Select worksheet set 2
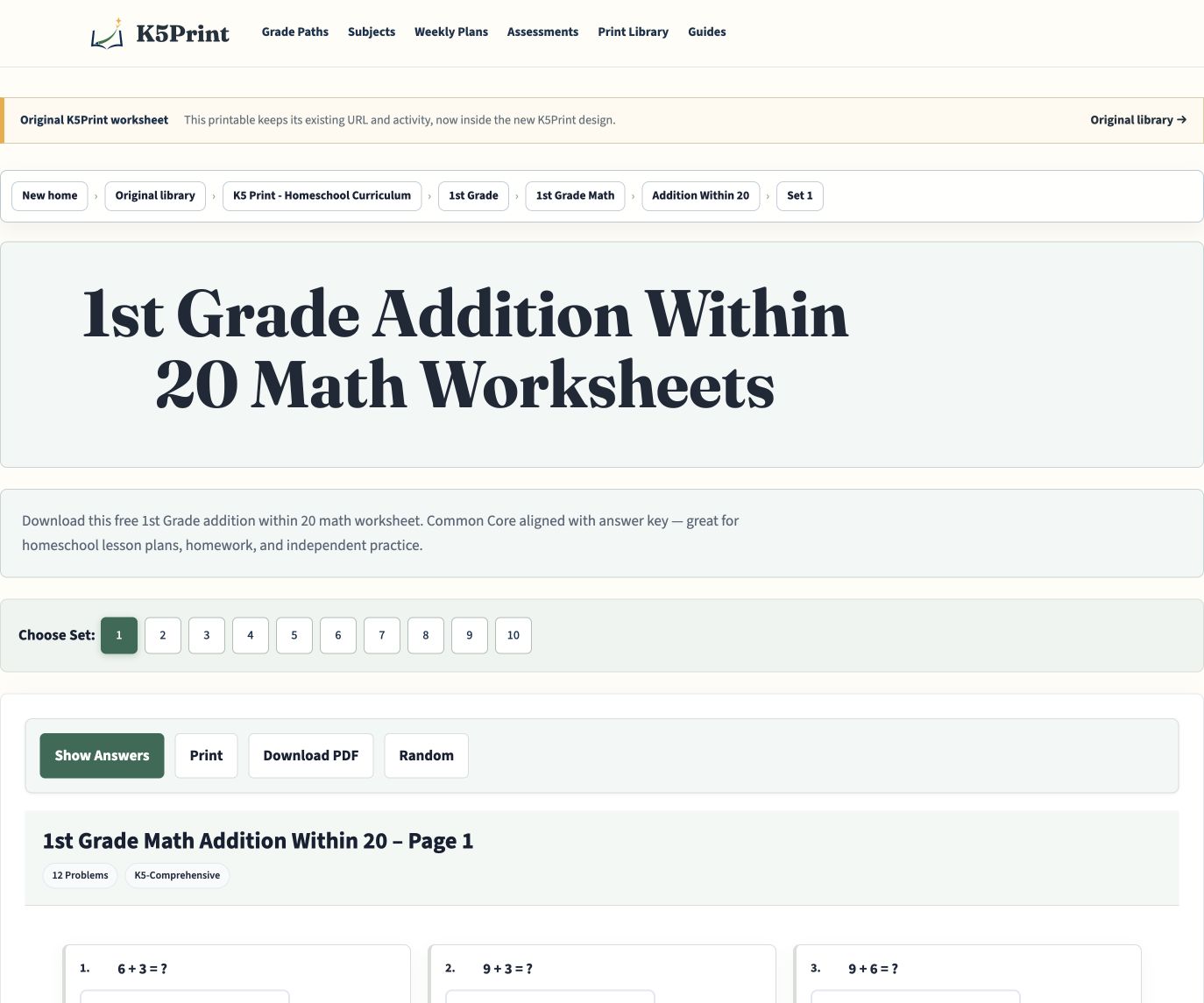The width and height of the screenshot is (1204, 1003). coord(163,636)
